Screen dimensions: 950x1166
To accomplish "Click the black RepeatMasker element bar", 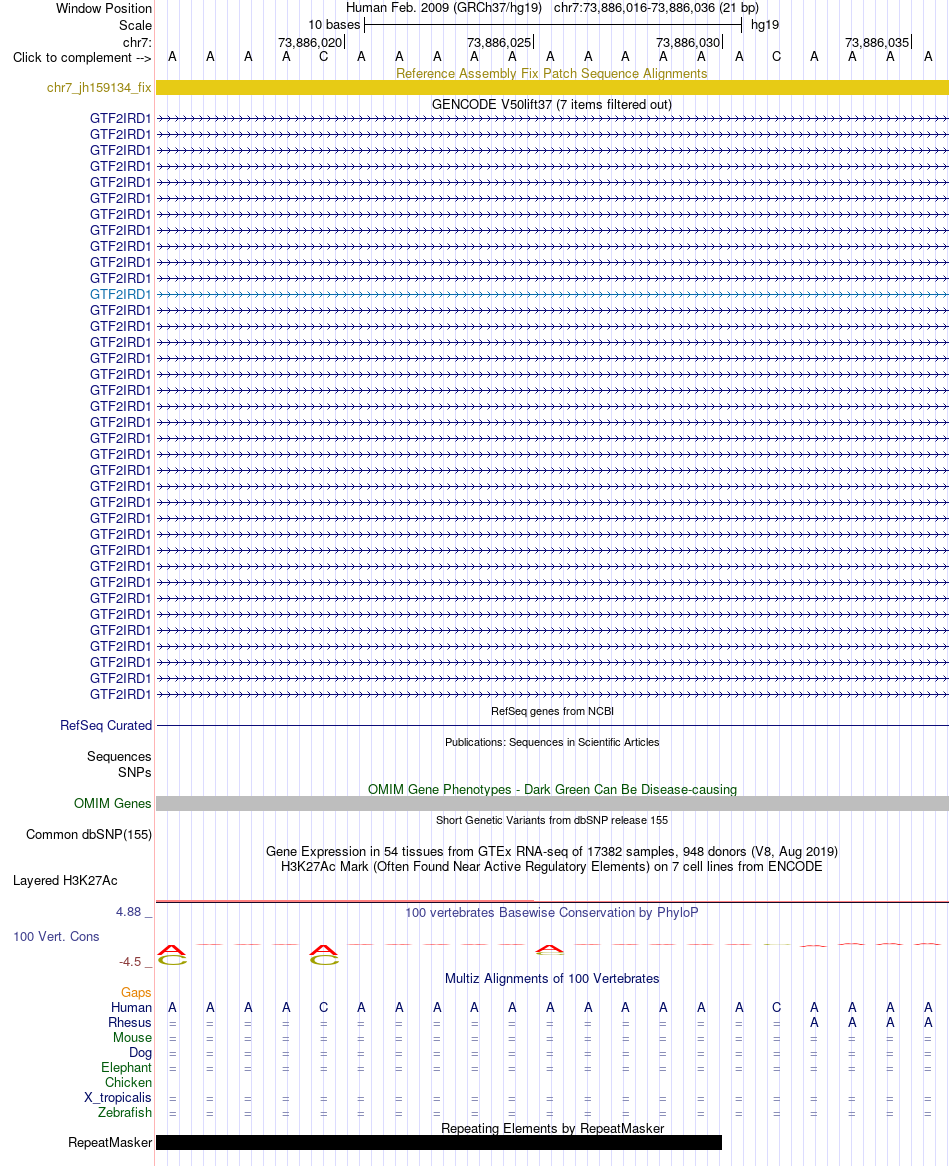I will click(x=439, y=1143).
